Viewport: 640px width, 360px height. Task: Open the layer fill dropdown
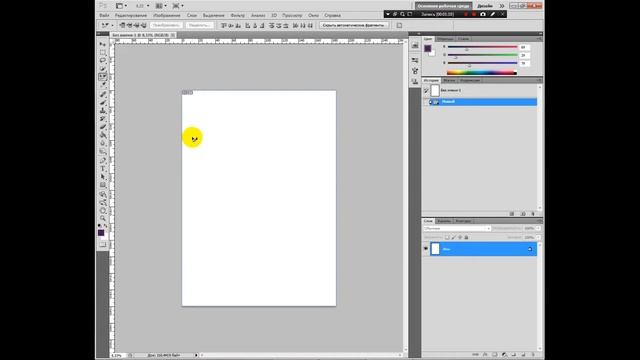(x=538, y=237)
